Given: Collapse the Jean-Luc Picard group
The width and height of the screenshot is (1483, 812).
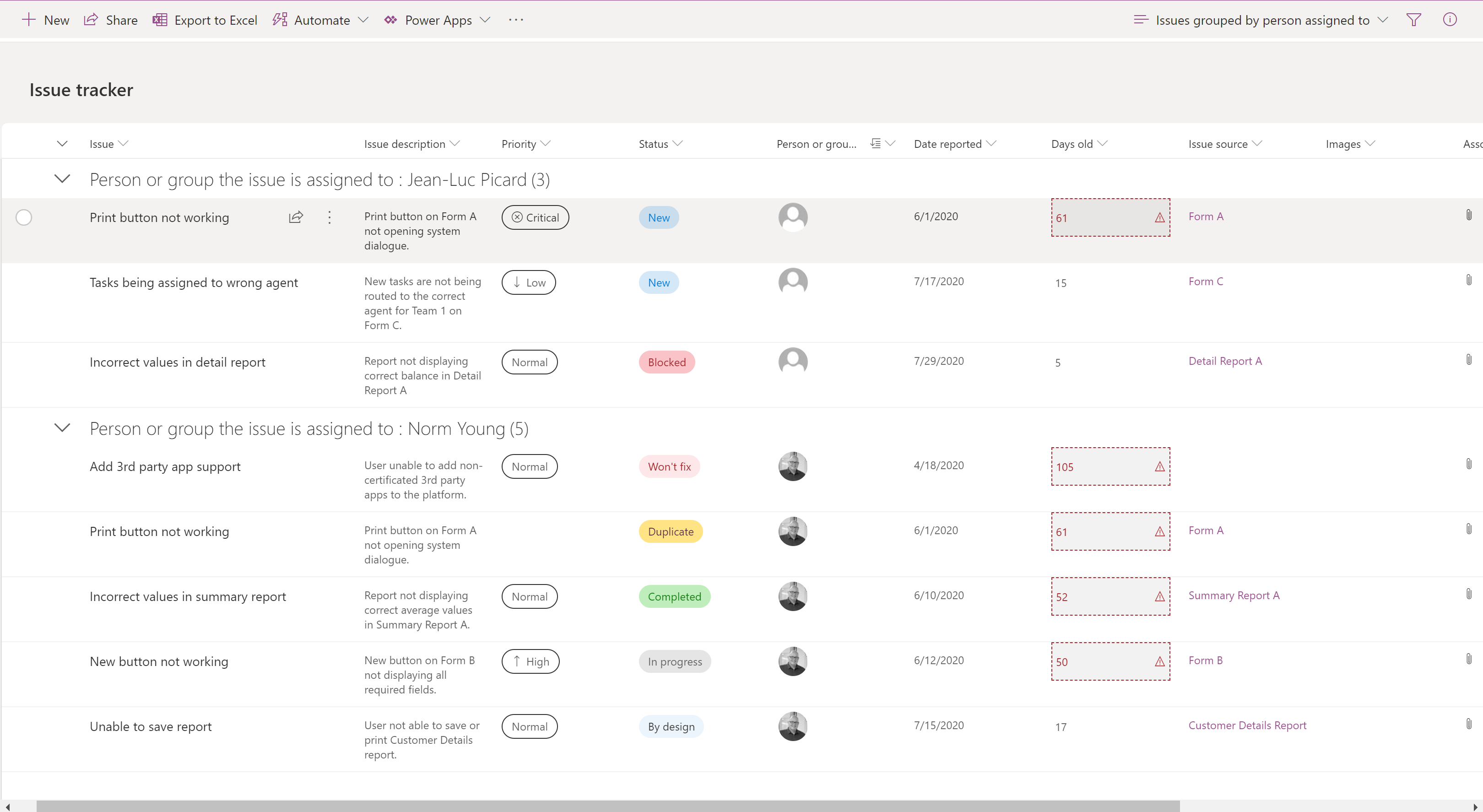Looking at the screenshot, I should (62, 179).
